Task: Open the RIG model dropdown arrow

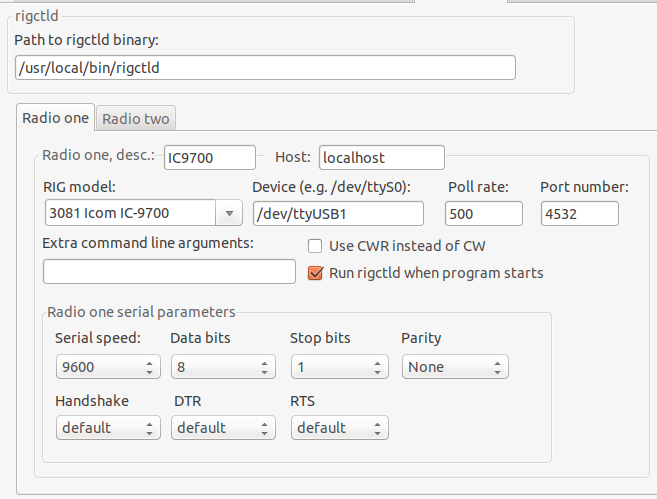Action: 229,213
